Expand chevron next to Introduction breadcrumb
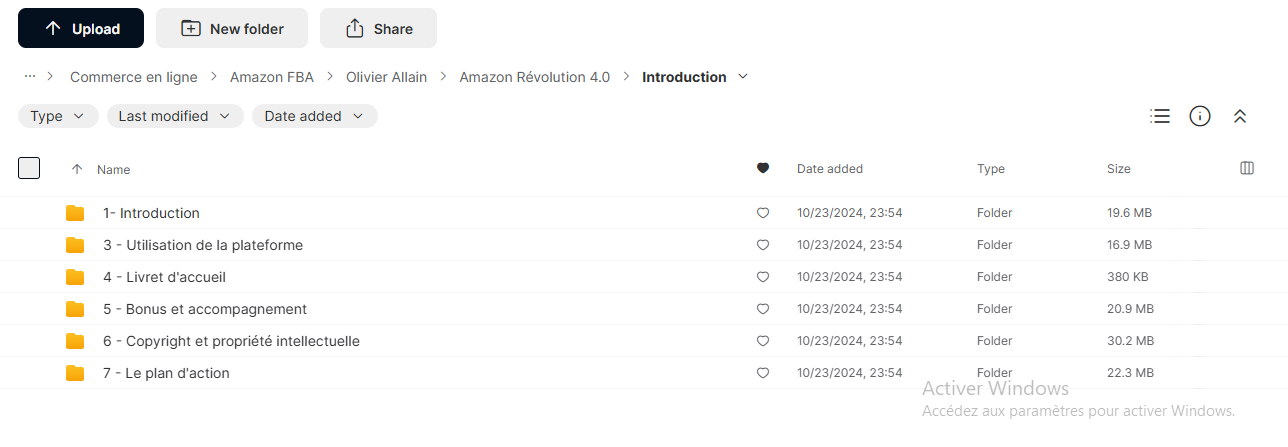Viewport: 1288px width, 447px height. pyautogui.click(x=742, y=77)
